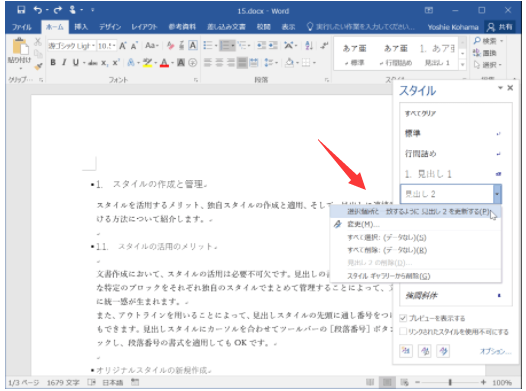The height and width of the screenshot is (391, 526).
Task: Open the line spacing dropdown
Action: (x=271, y=63)
